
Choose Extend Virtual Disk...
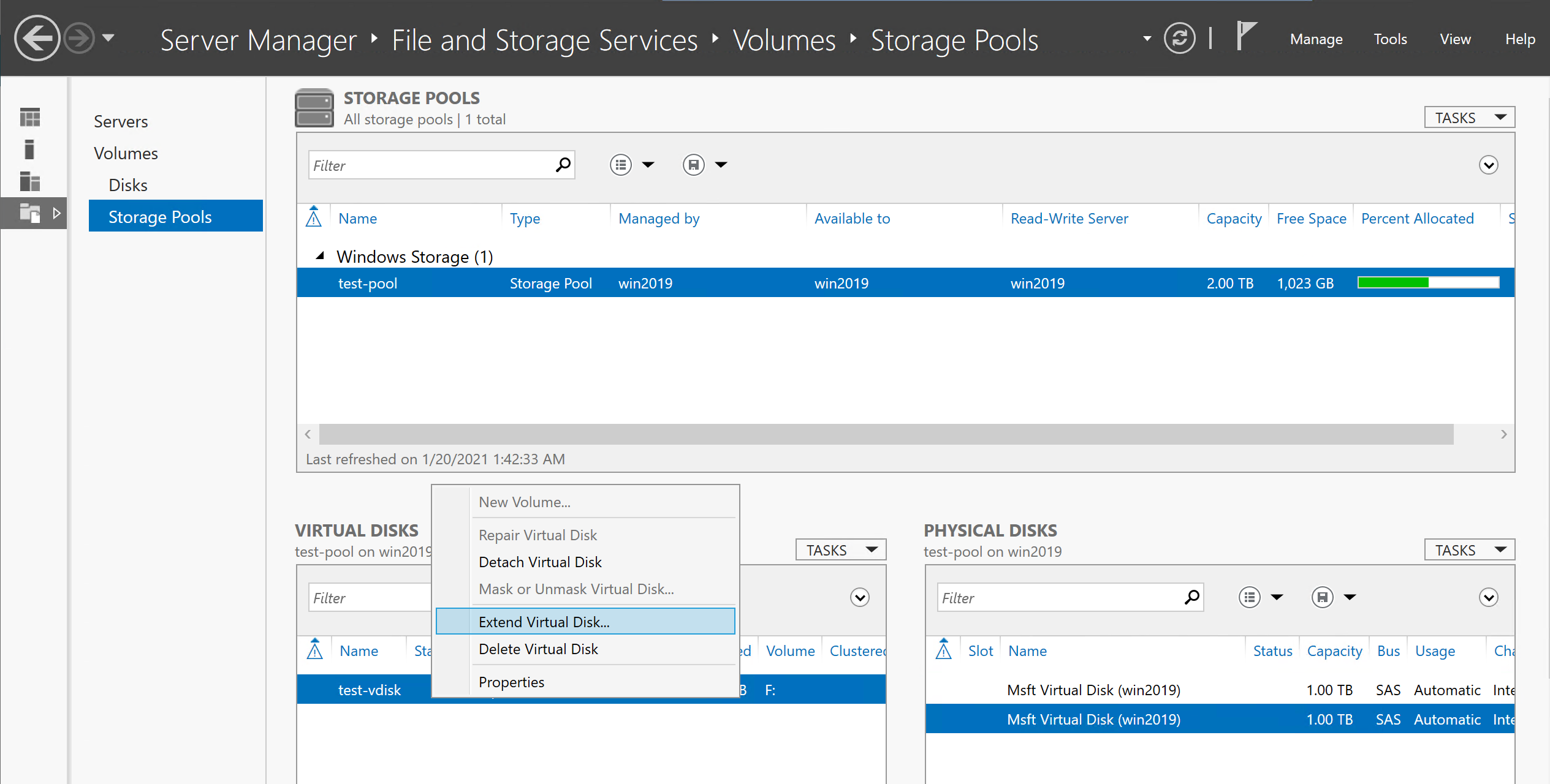[x=585, y=622]
